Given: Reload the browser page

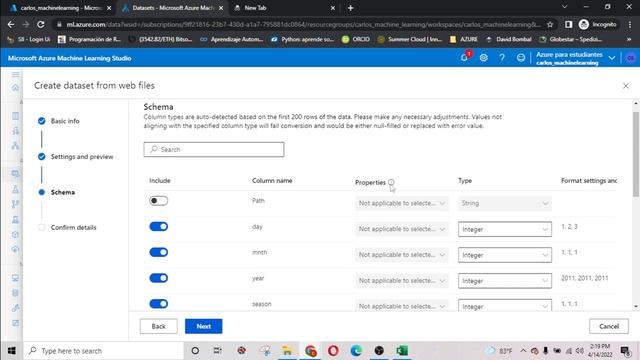Looking at the screenshot, I should click(x=40, y=24).
